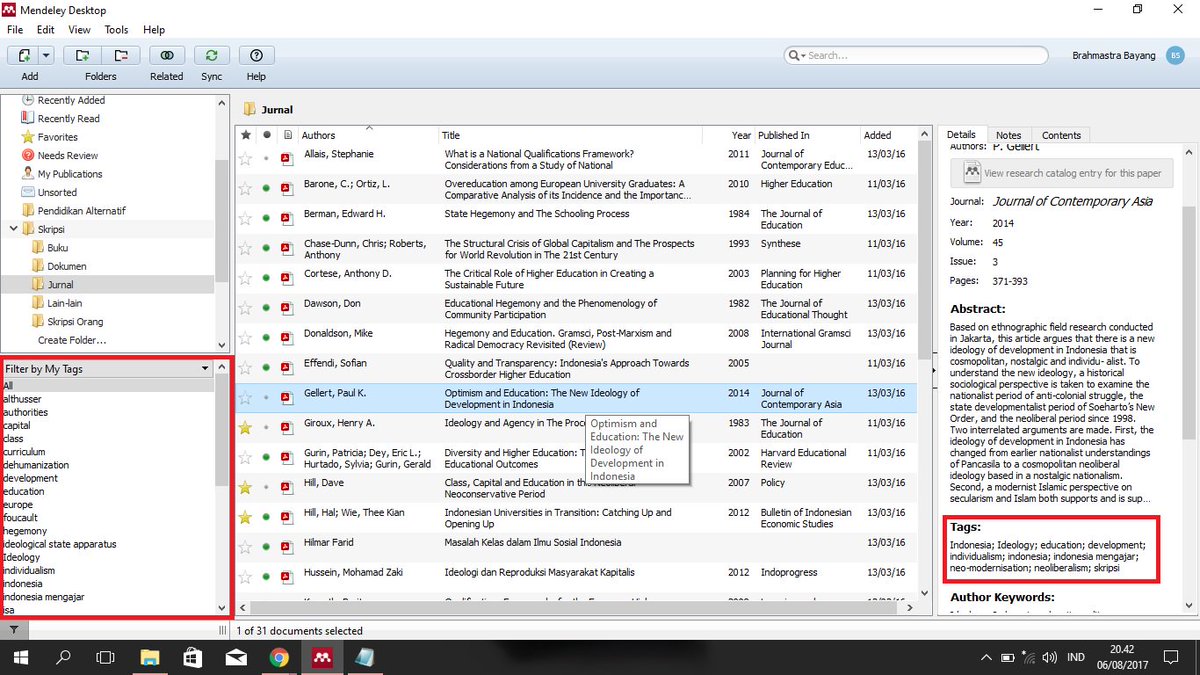Select My Publications in the sidebar
This screenshot has height=675, width=1200.
point(69,174)
